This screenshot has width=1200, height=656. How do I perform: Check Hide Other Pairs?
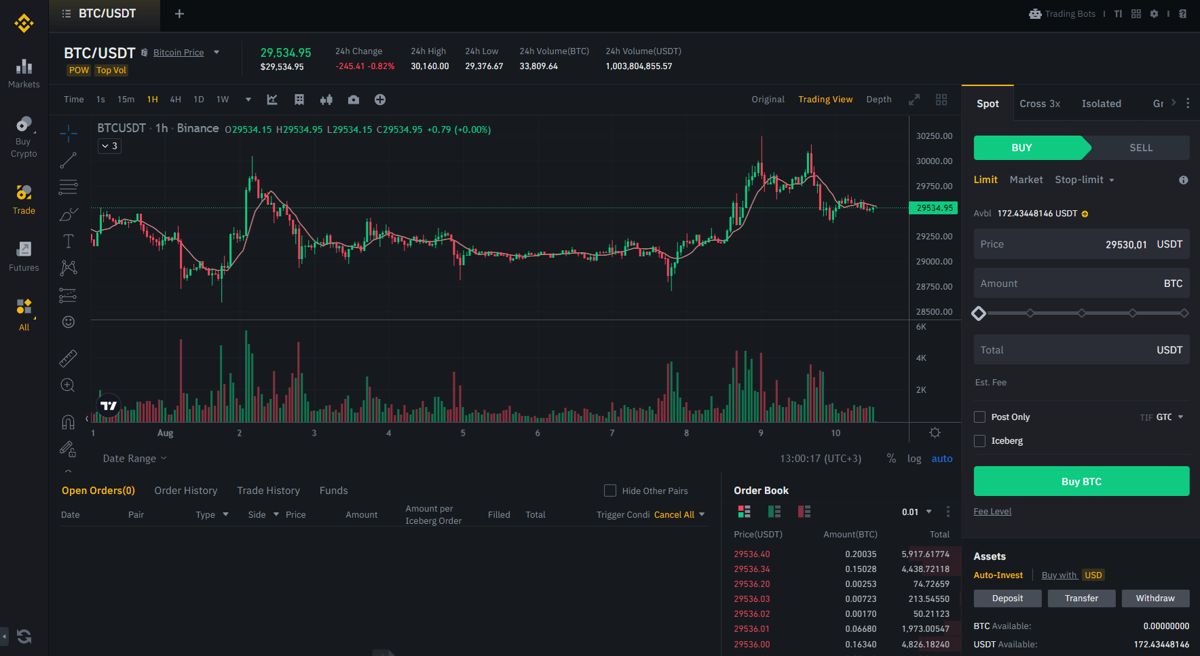pyautogui.click(x=610, y=490)
